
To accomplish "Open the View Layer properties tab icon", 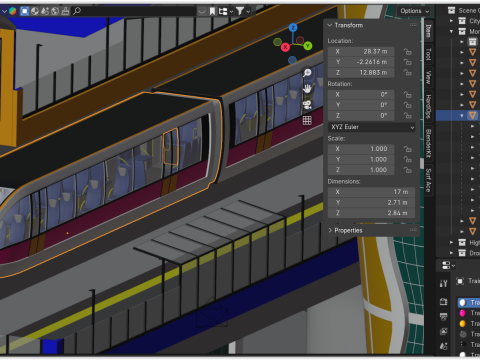I will [x=443, y=332].
